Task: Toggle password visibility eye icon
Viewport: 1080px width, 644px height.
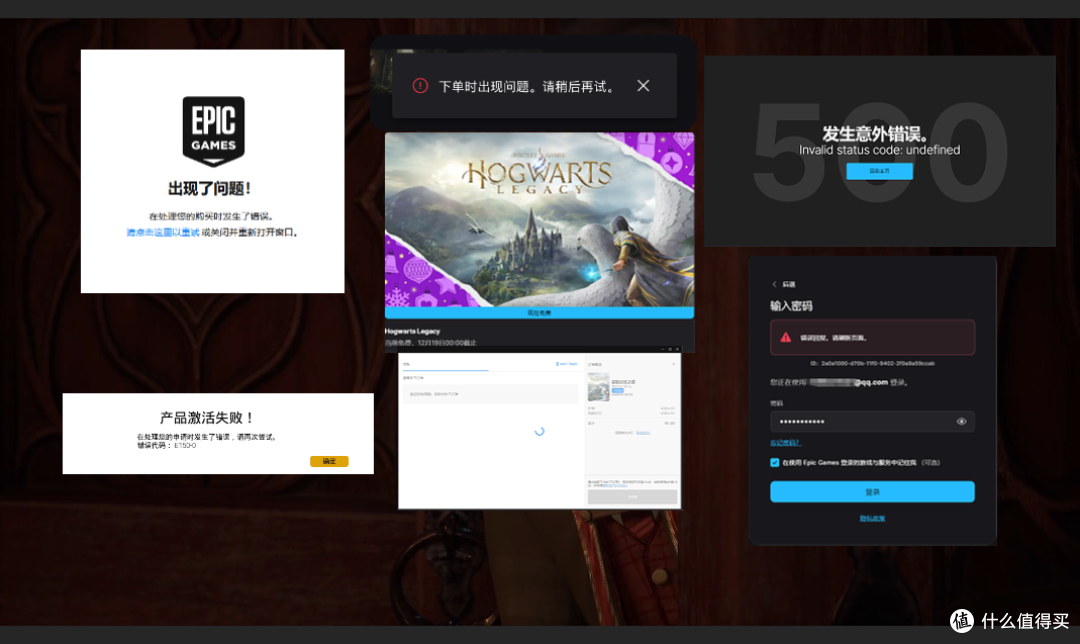Action: [x=962, y=422]
